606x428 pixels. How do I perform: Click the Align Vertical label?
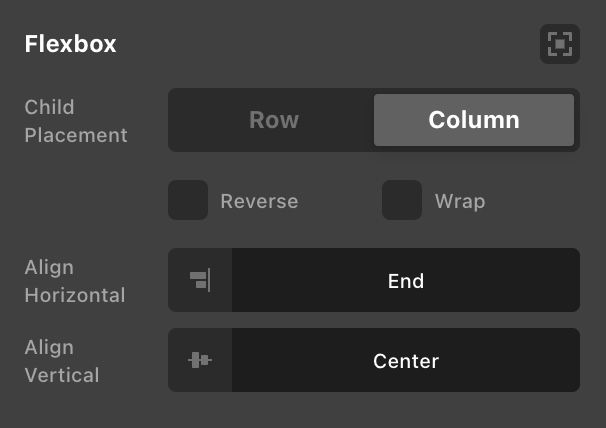[62, 361]
